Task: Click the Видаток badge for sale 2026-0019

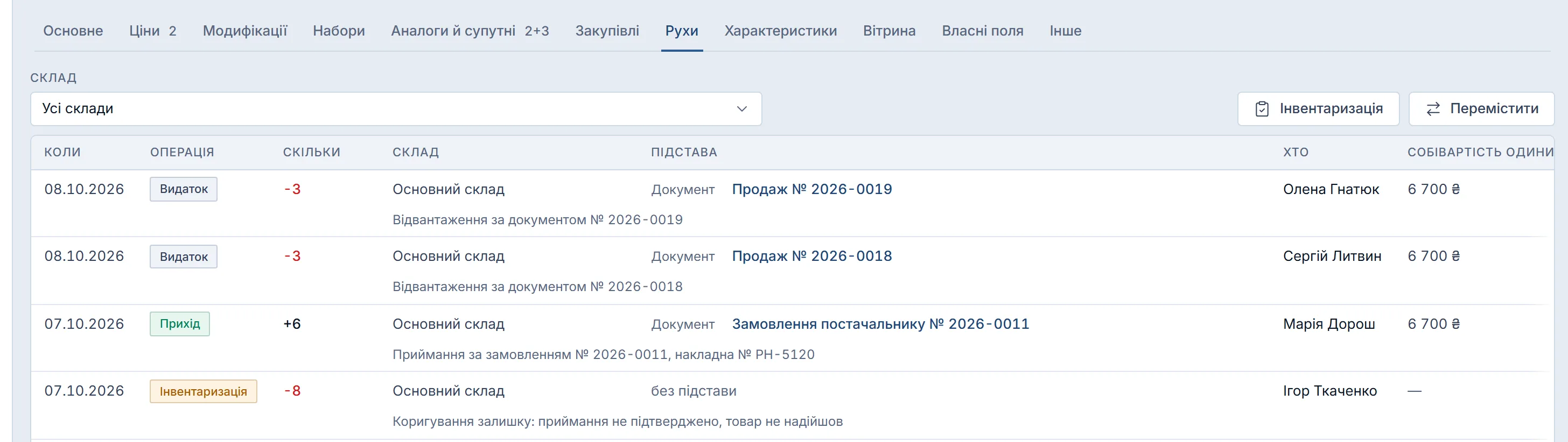Action: [x=184, y=190]
